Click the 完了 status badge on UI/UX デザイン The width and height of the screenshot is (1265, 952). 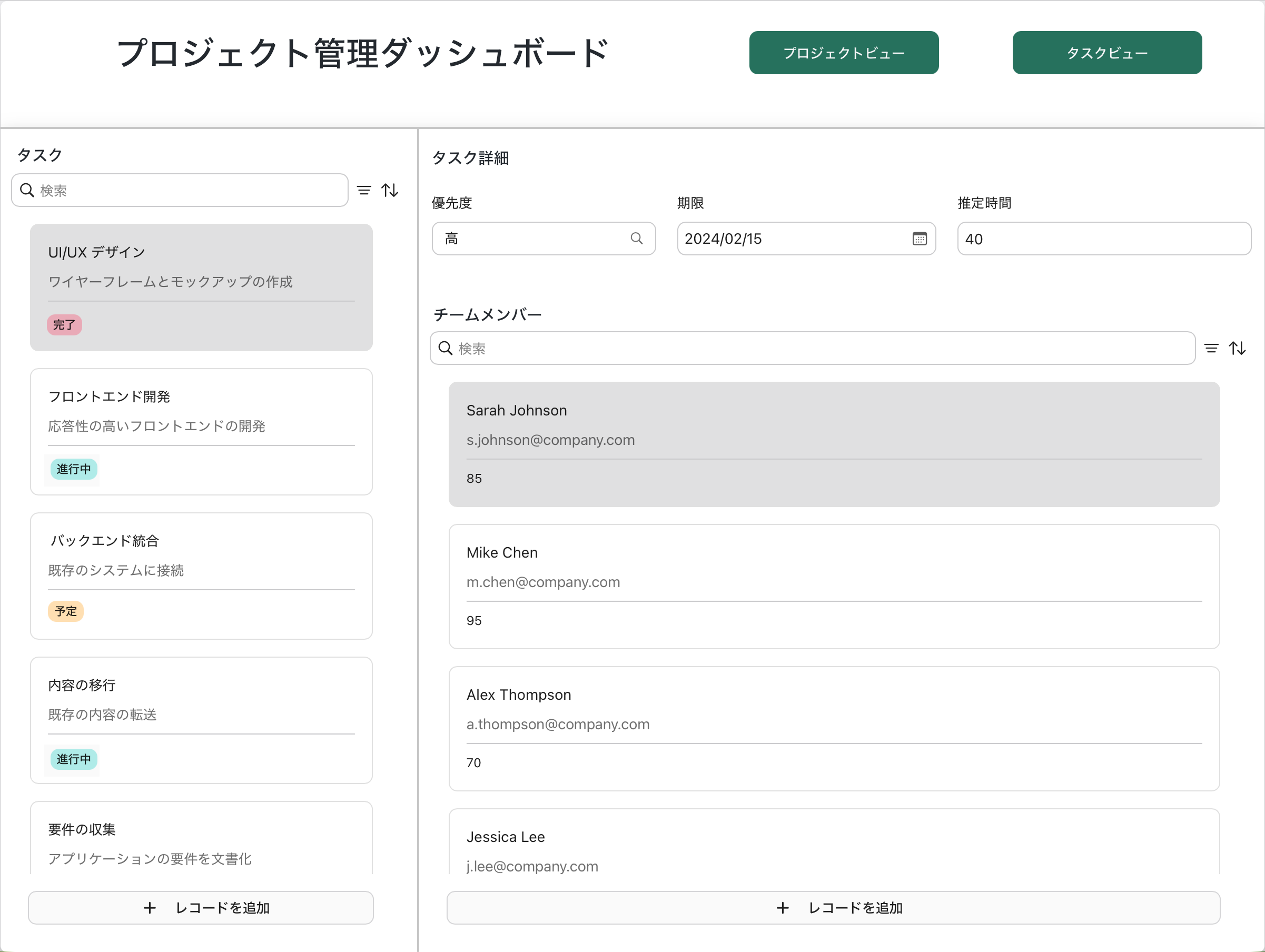pyautogui.click(x=64, y=324)
